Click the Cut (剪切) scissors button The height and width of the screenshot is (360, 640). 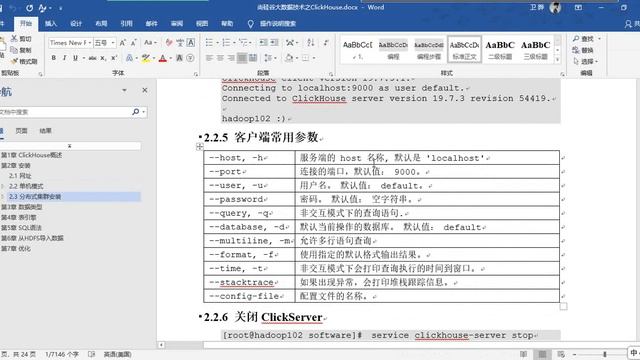[21, 39]
